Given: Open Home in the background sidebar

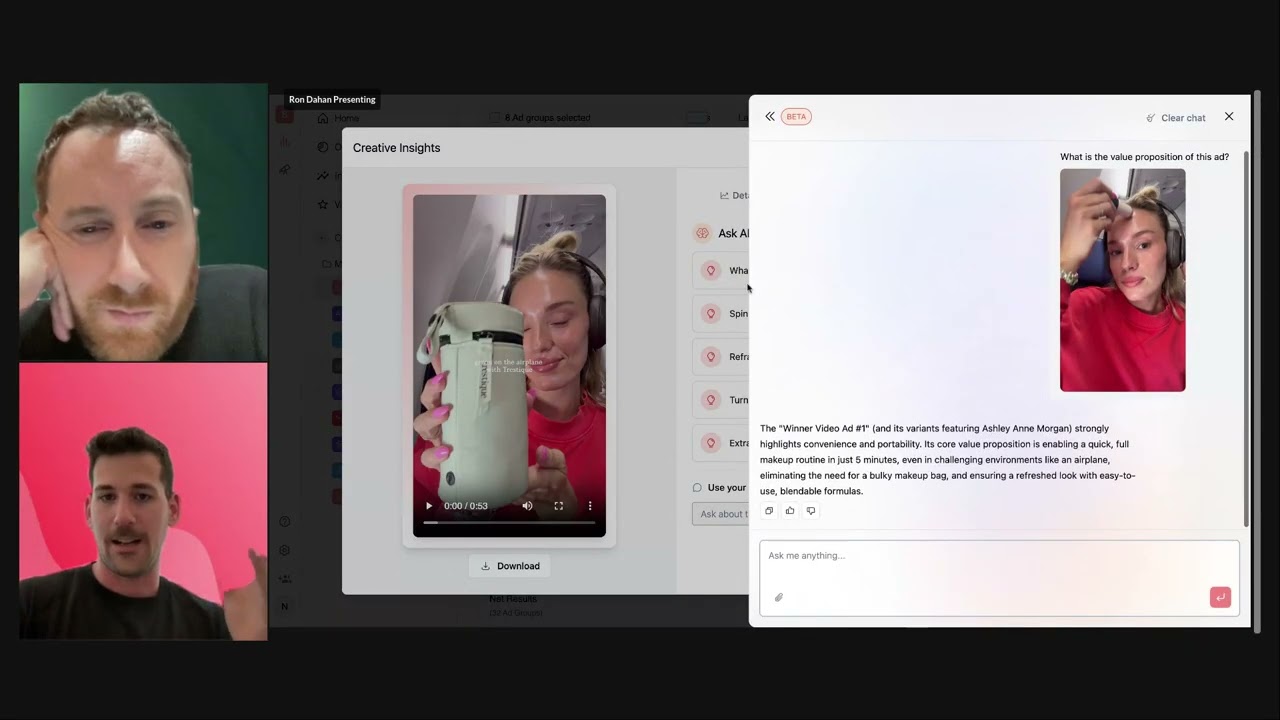Looking at the screenshot, I should pos(337,118).
